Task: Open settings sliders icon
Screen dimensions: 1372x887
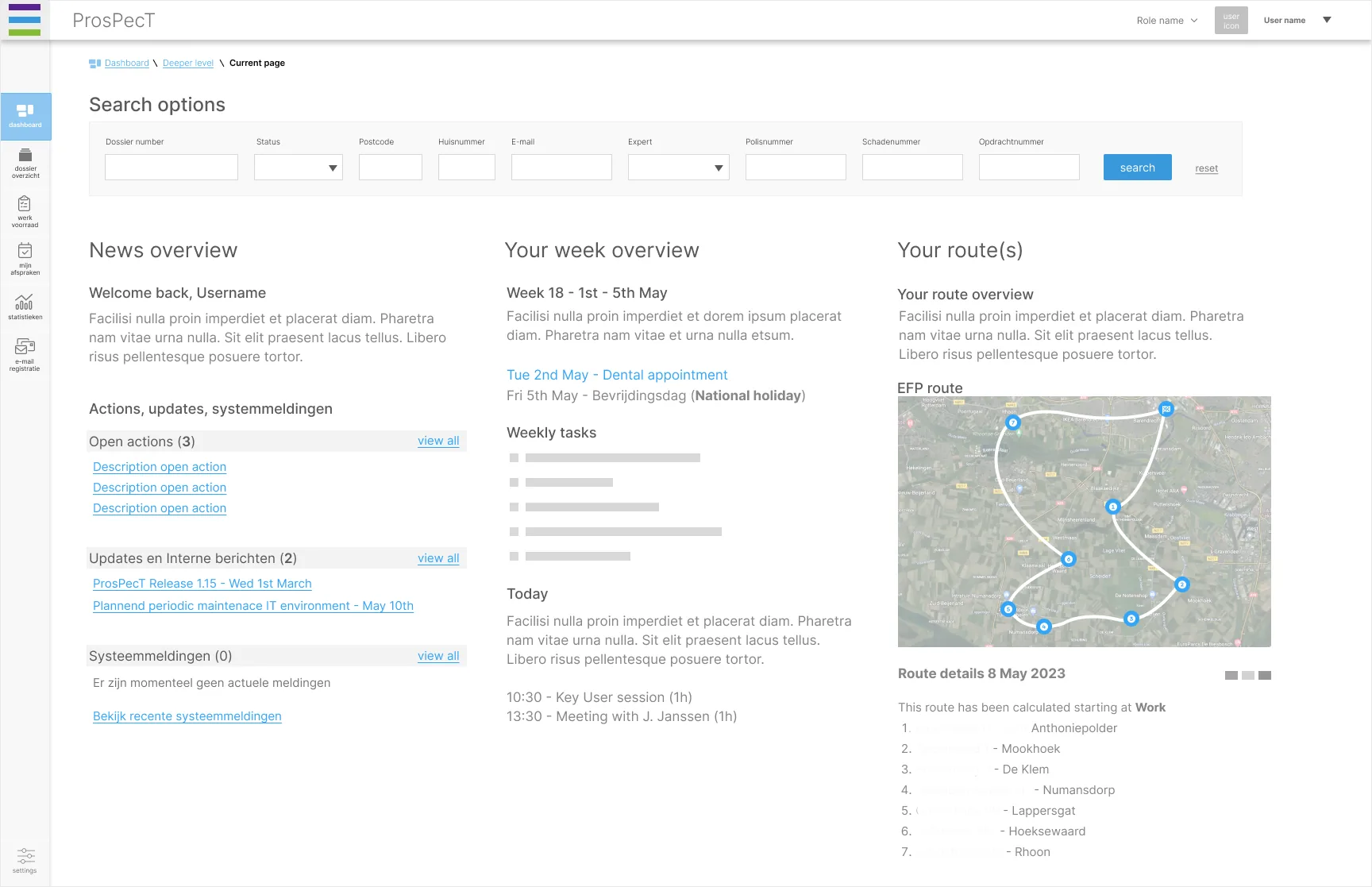Action: coord(25,859)
